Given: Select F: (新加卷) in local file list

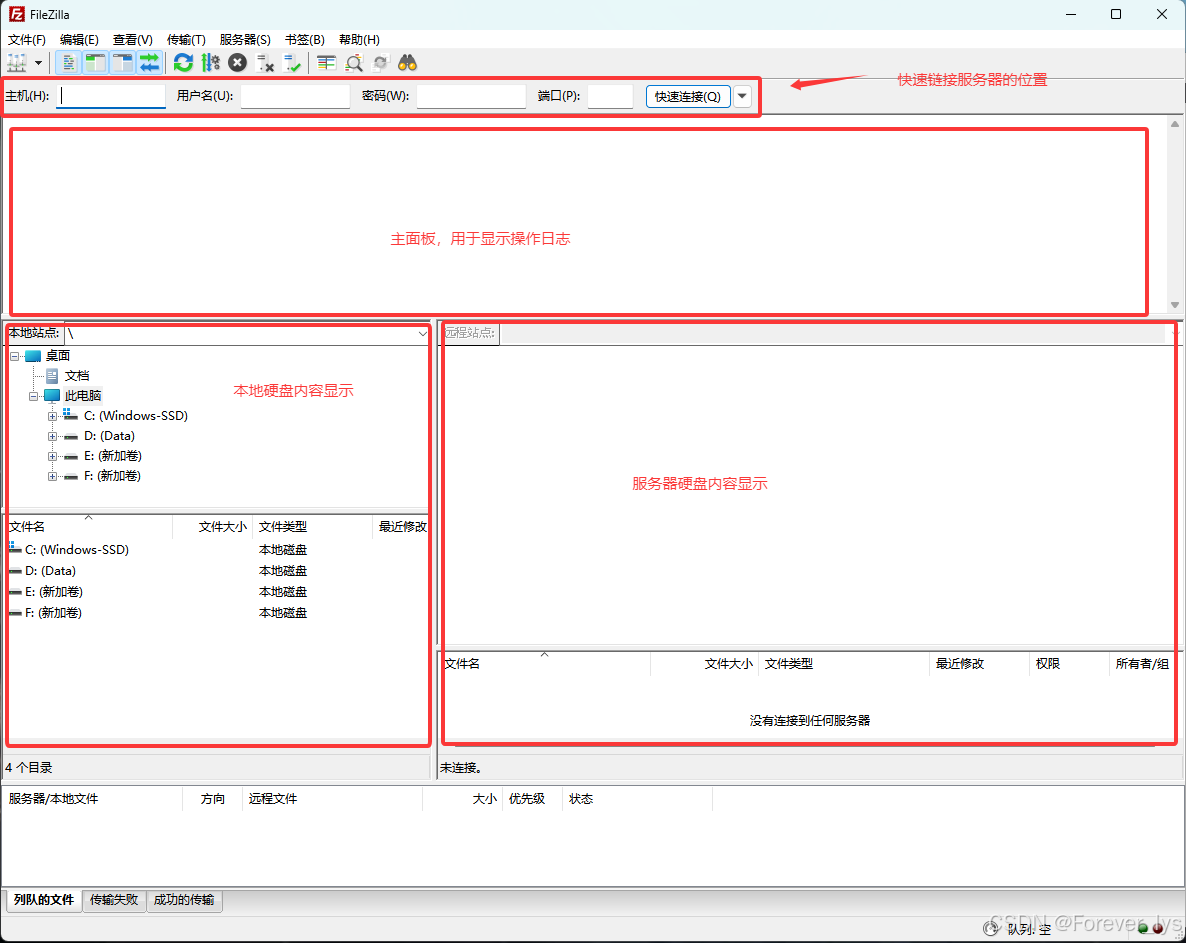Looking at the screenshot, I should pos(53,613).
